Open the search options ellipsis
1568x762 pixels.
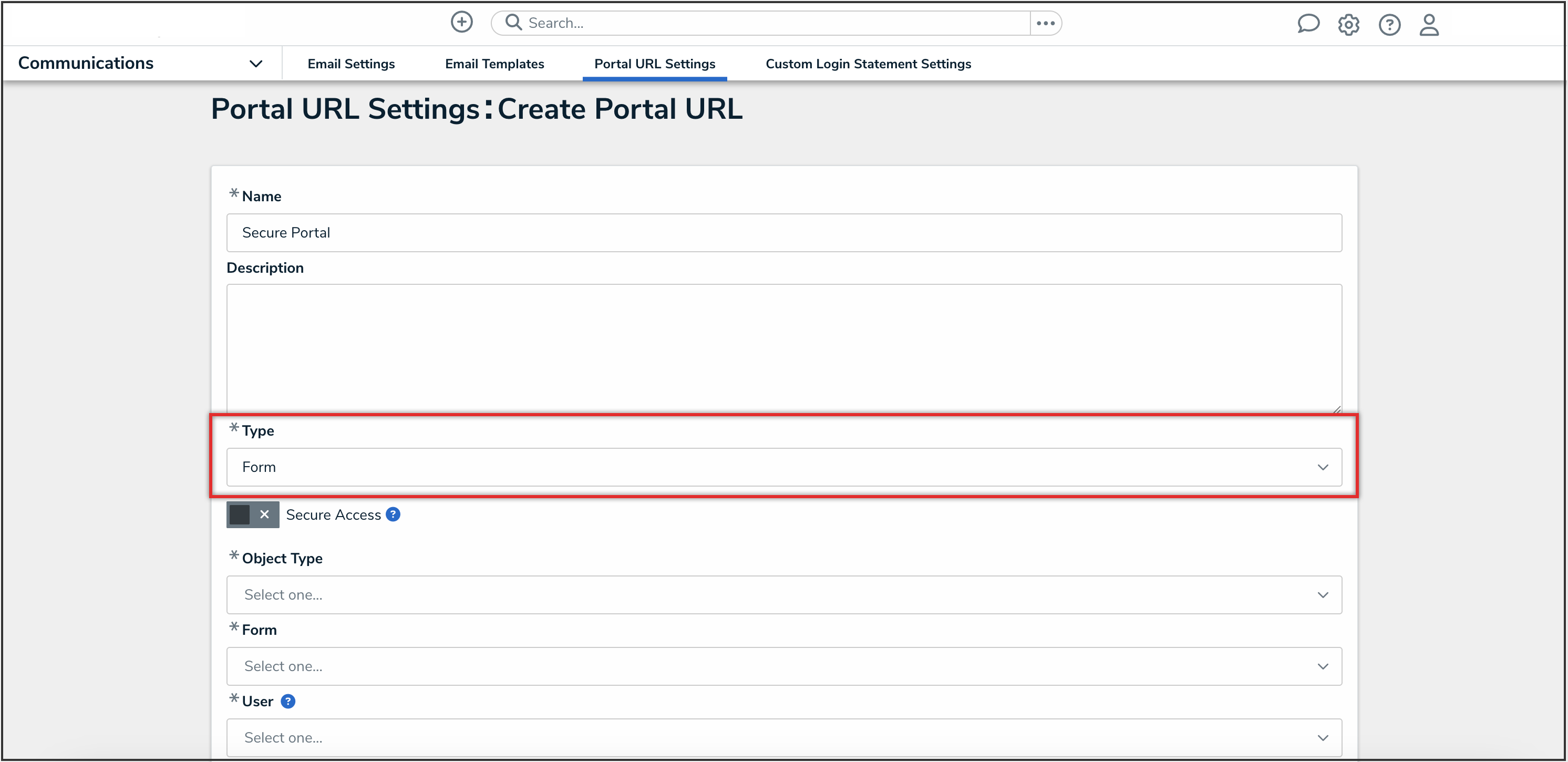point(1045,23)
